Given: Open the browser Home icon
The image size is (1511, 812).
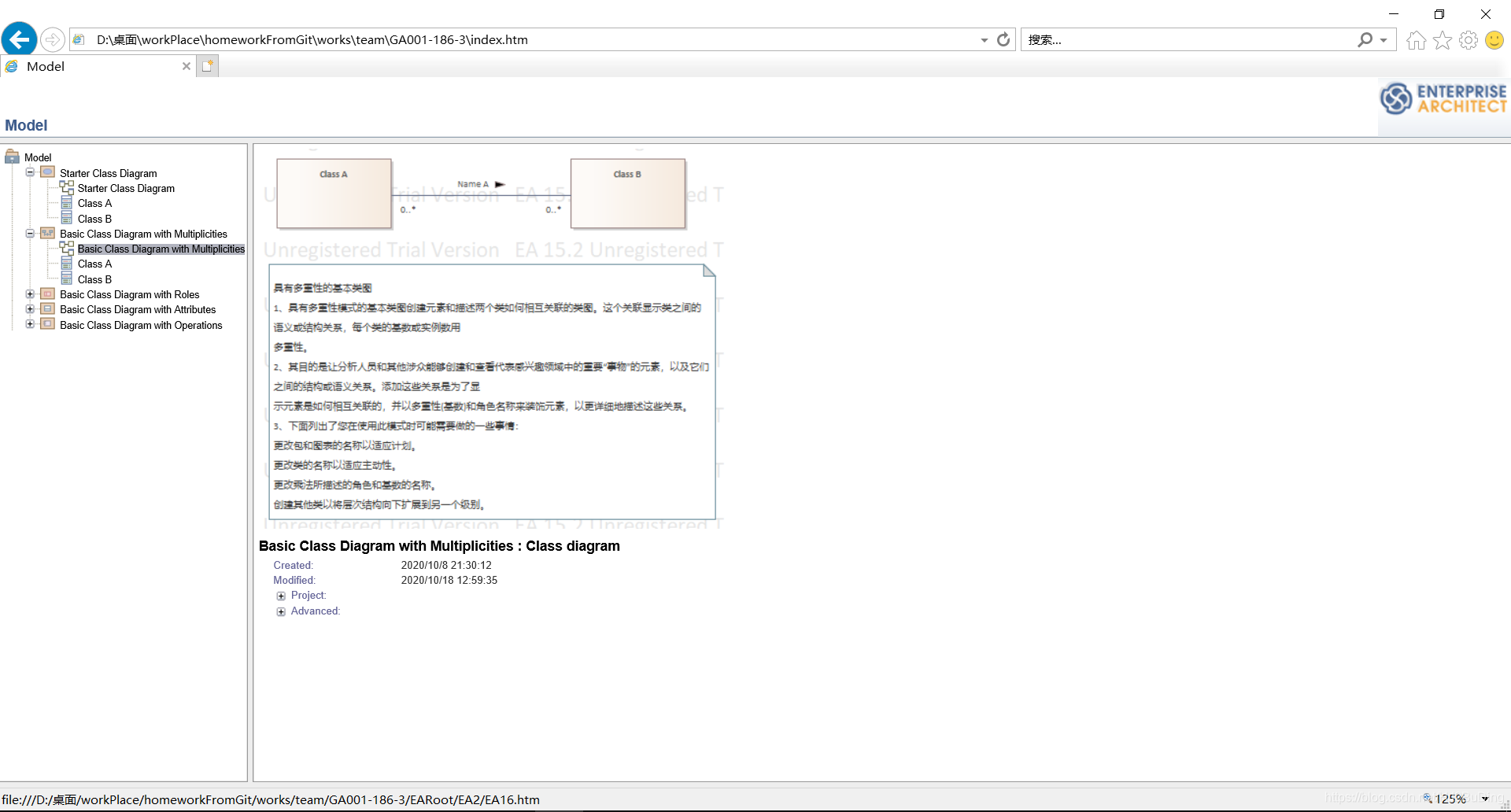Looking at the screenshot, I should [1417, 40].
